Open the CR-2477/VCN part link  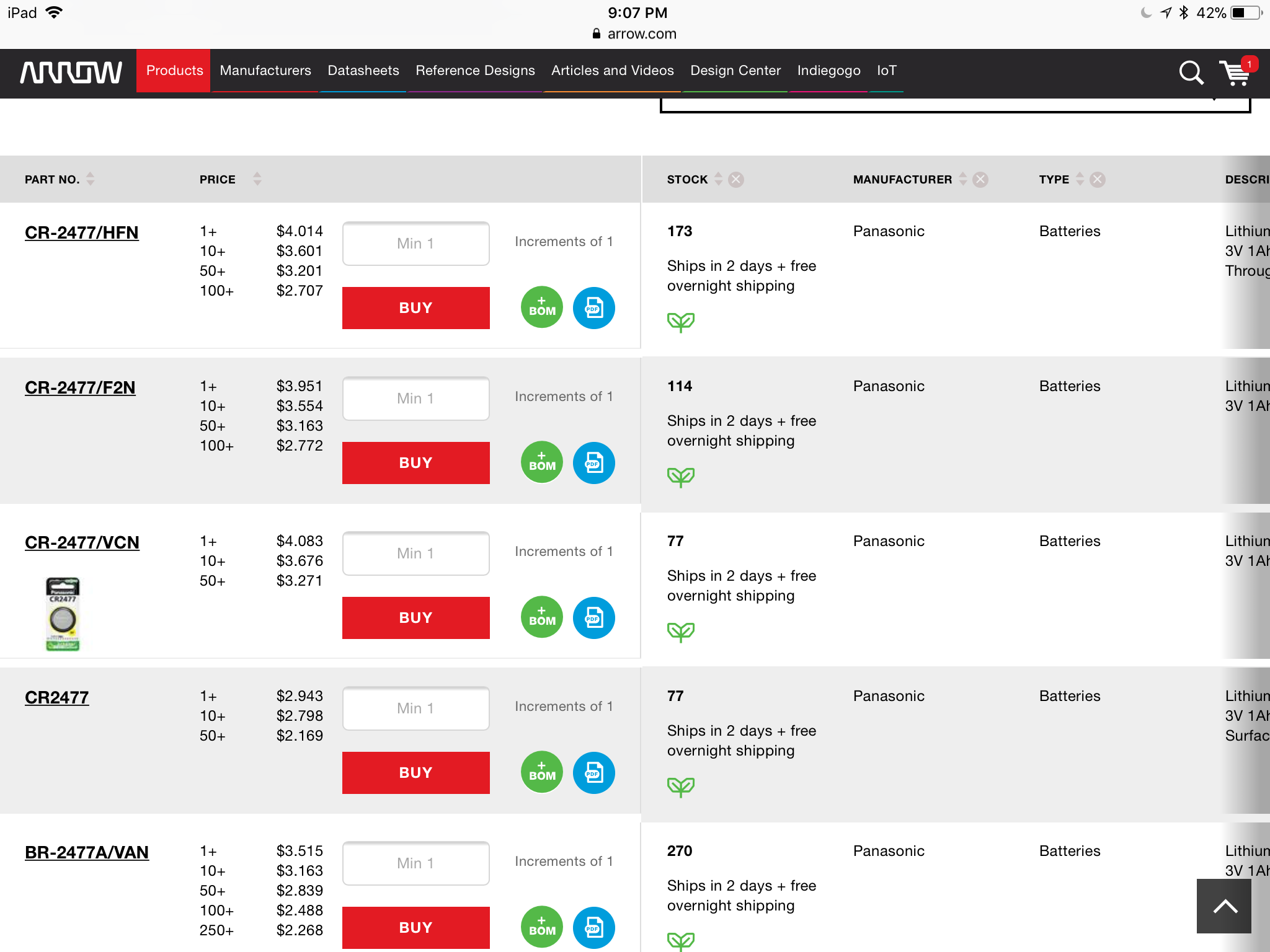tap(82, 542)
